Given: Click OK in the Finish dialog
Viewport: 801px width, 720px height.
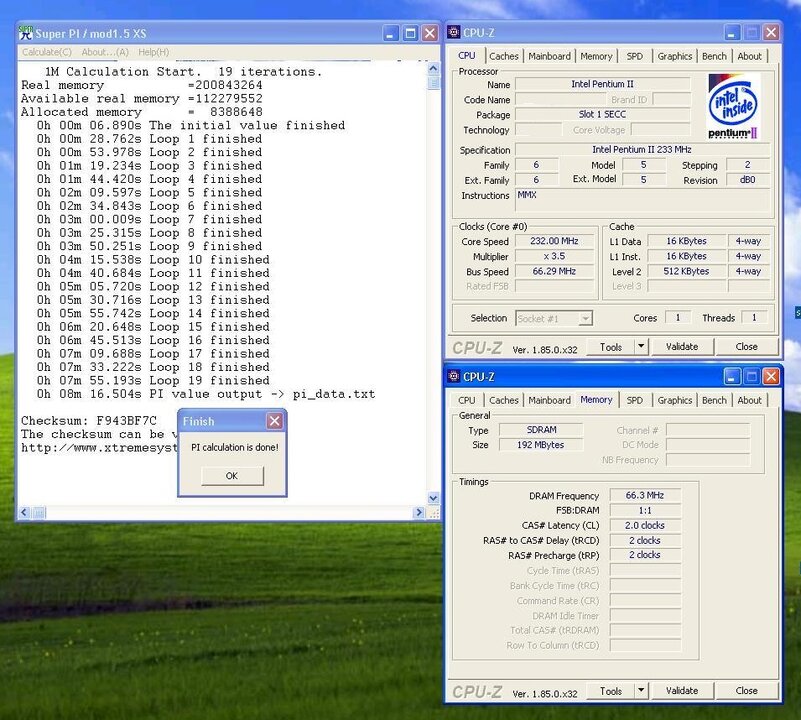Looking at the screenshot, I should [x=232, y=476].
